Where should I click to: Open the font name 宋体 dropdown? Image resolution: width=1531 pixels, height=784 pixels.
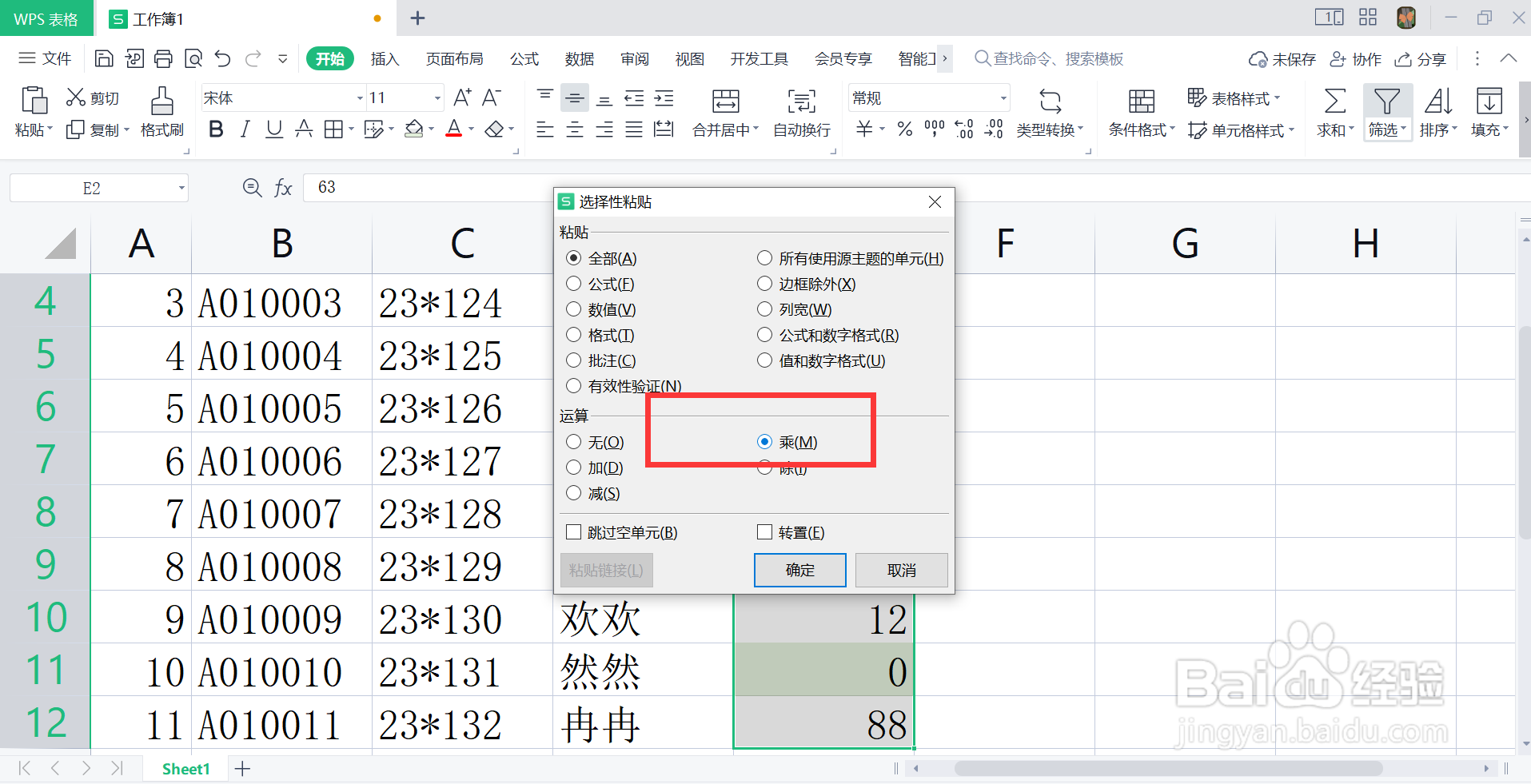pyautogui.click(x=360, y=98)
